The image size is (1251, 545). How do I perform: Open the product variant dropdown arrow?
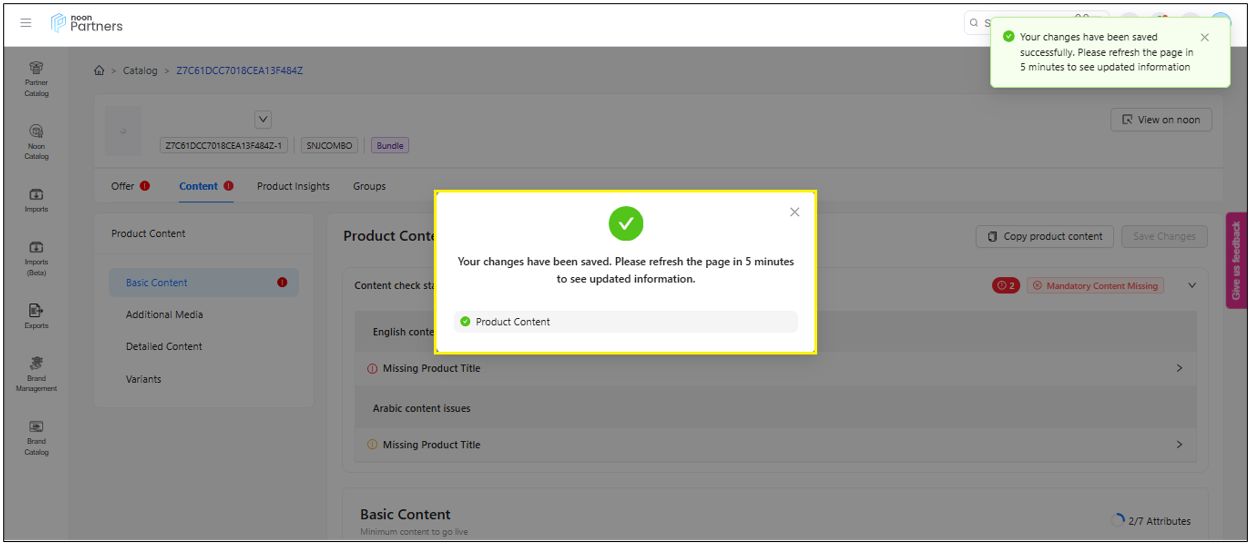(x=263, y=120)
